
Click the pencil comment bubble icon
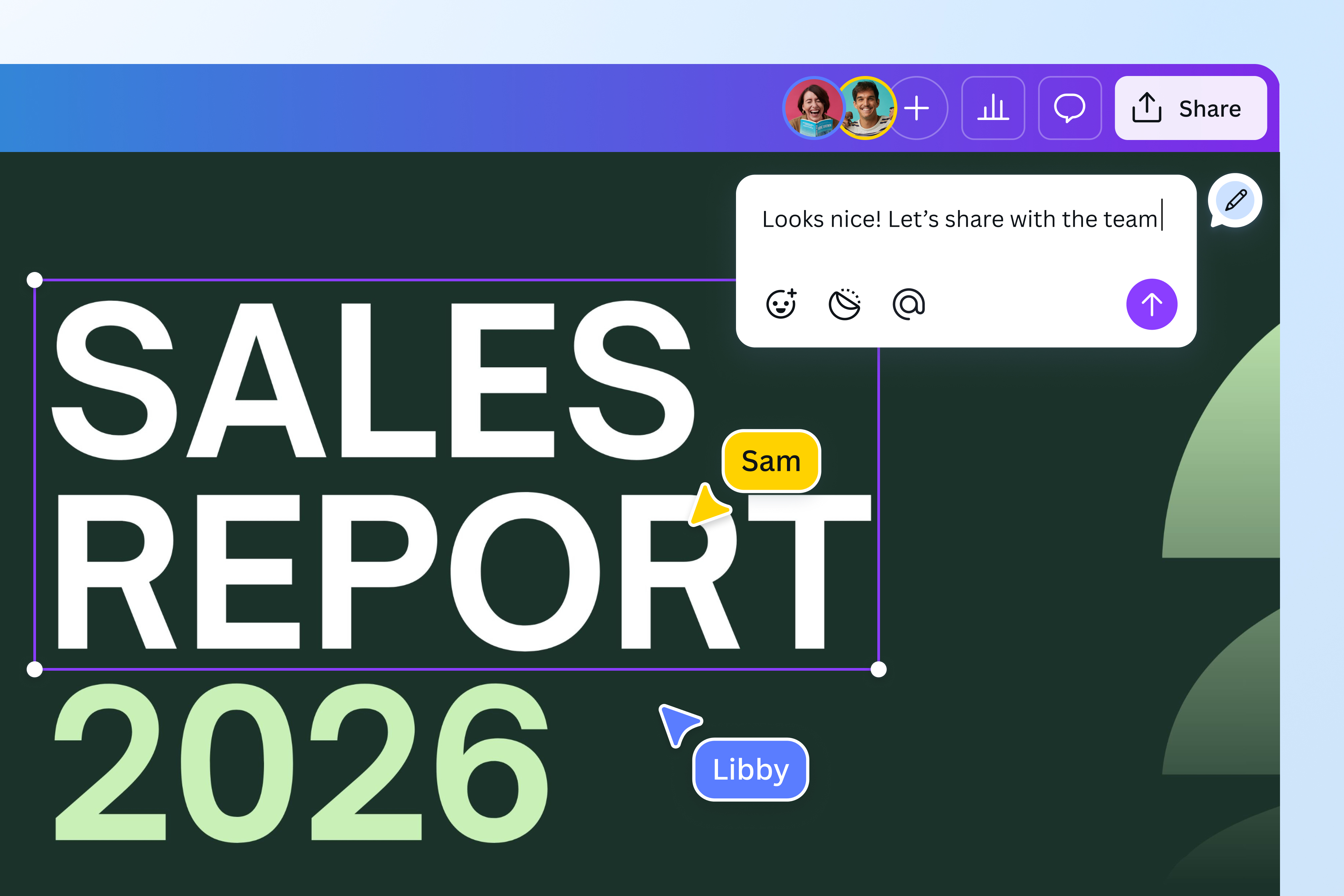(1235, 201)
